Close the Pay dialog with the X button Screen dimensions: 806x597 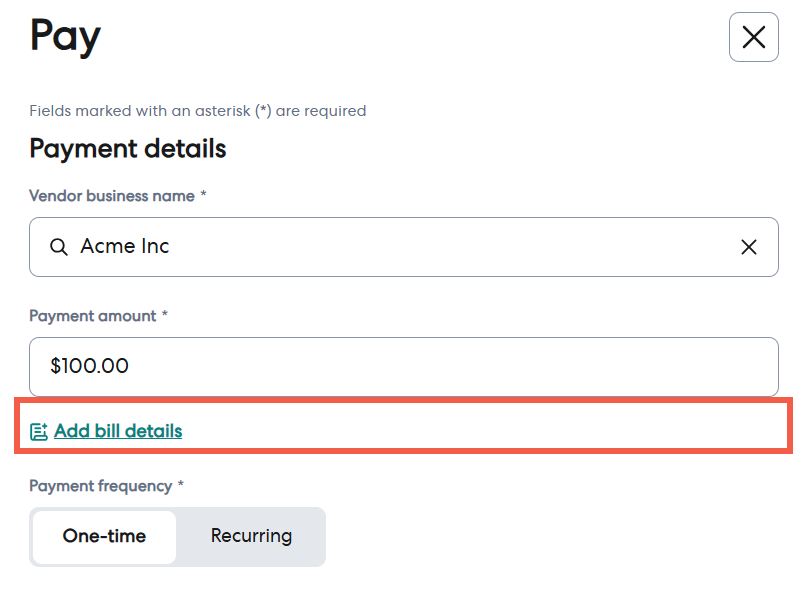coord(753,37)
